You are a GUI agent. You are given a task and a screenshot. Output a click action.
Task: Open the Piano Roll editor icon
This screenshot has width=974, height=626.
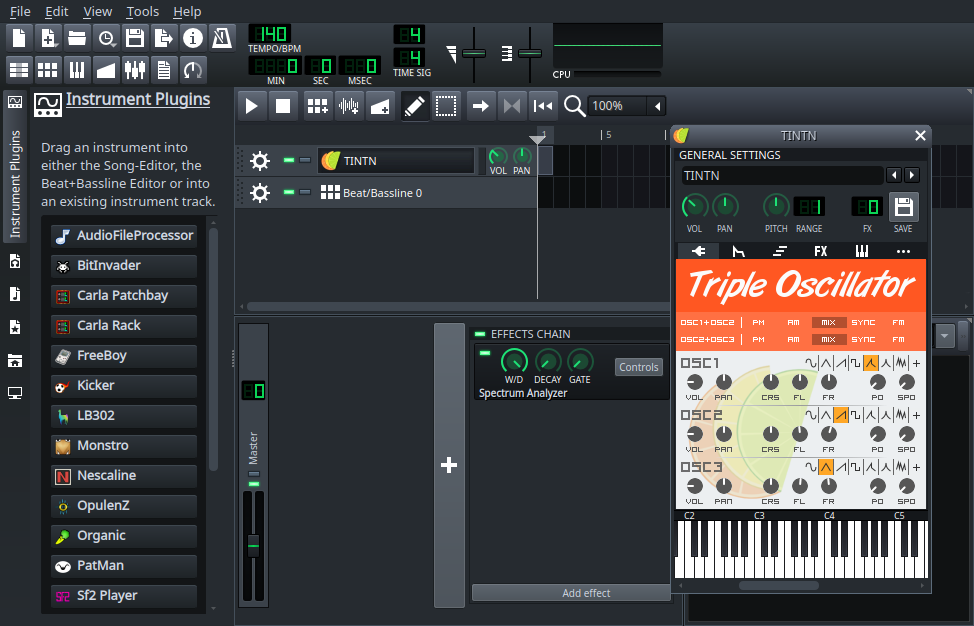click(76, 70)
